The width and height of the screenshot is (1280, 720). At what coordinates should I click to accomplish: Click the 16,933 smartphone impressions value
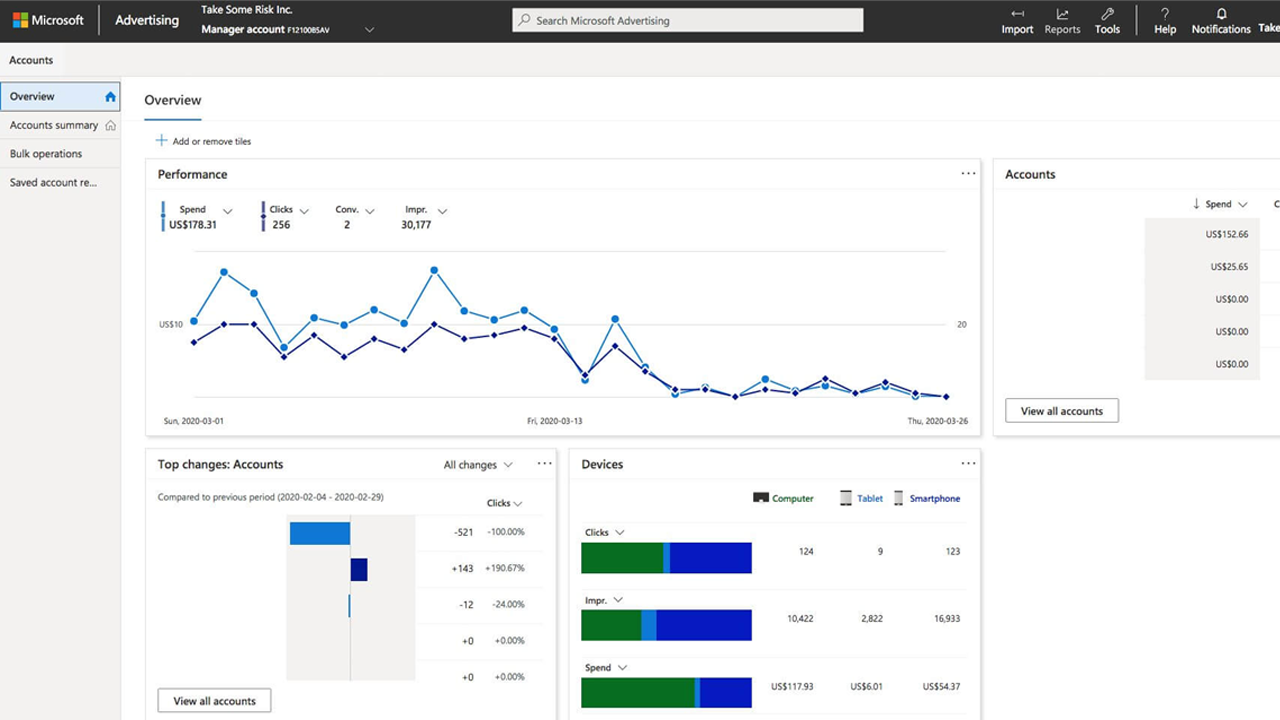pos(945,619)
